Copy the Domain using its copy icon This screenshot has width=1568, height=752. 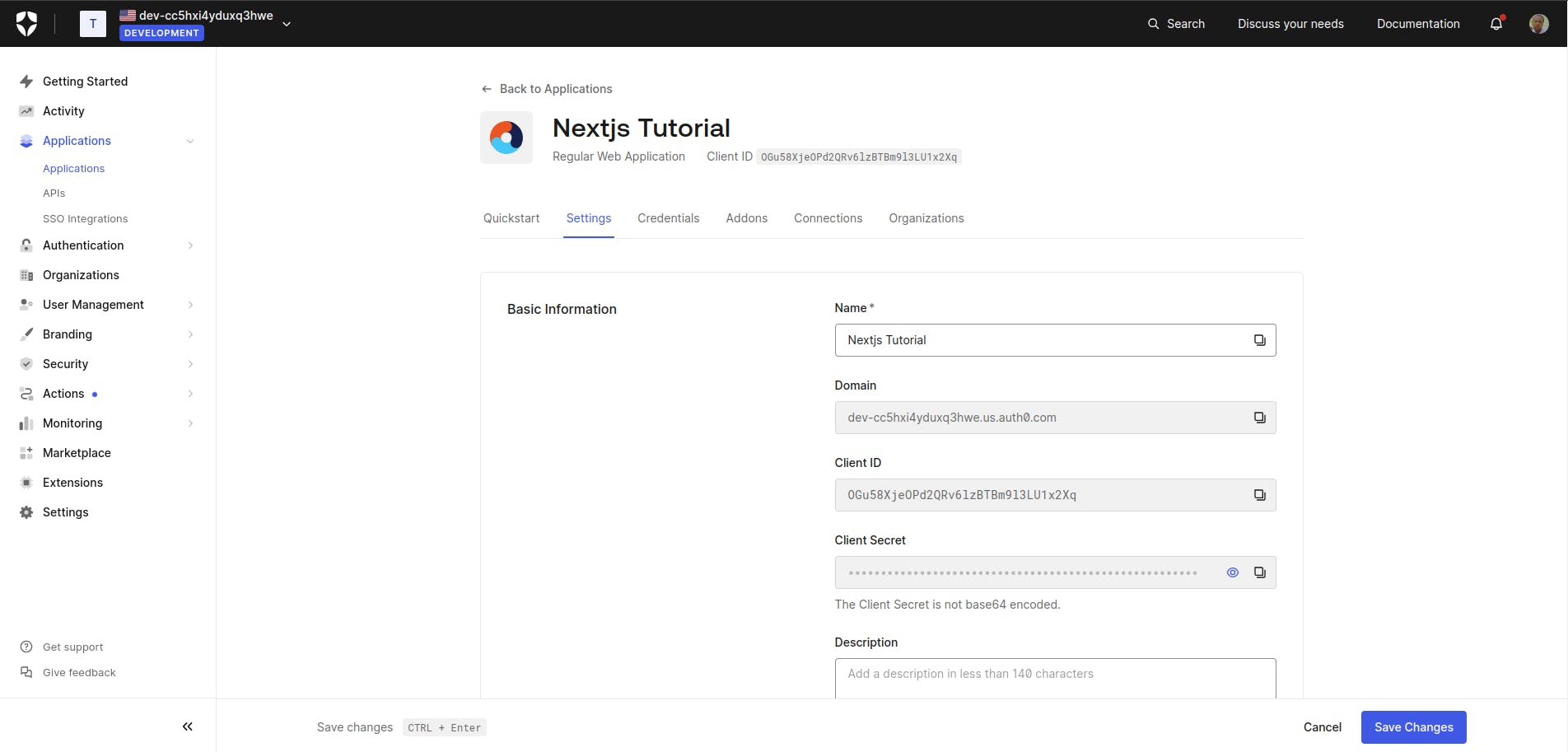1259,418
